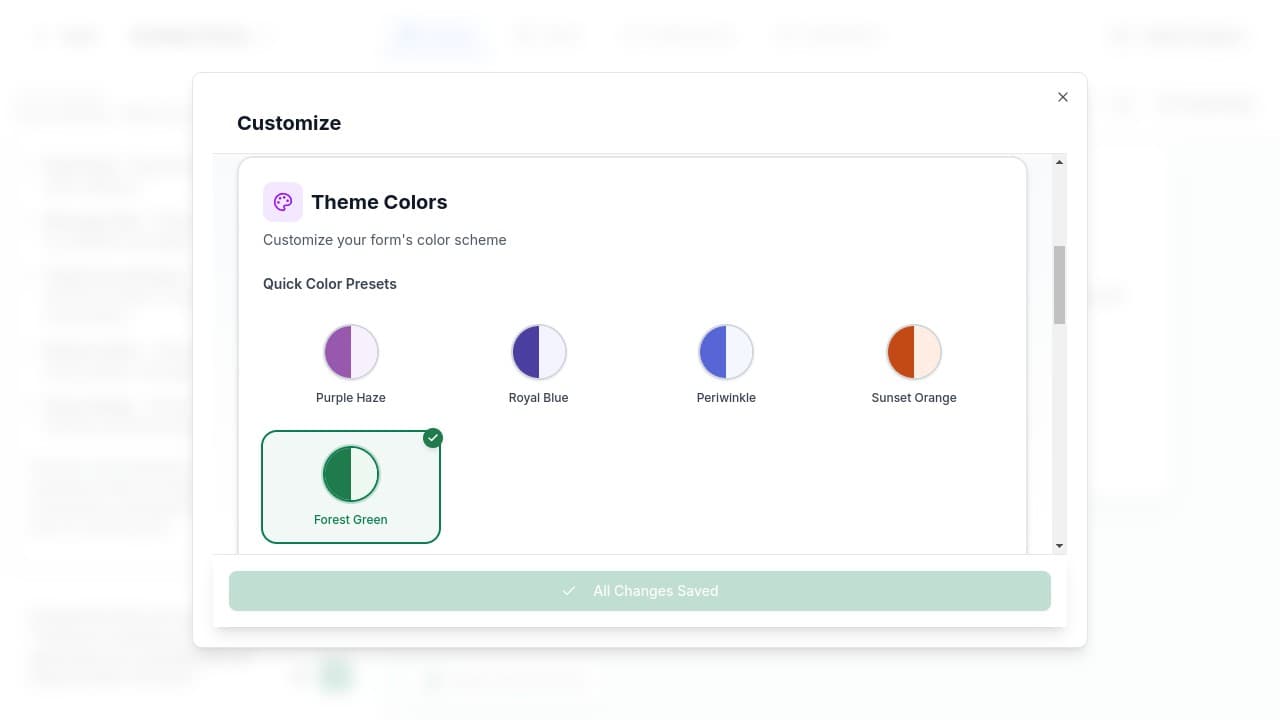
Task: Click the scrollbar thumb inside the Customize dialog
Action: pyautogui.click(x=1059, y=285)
